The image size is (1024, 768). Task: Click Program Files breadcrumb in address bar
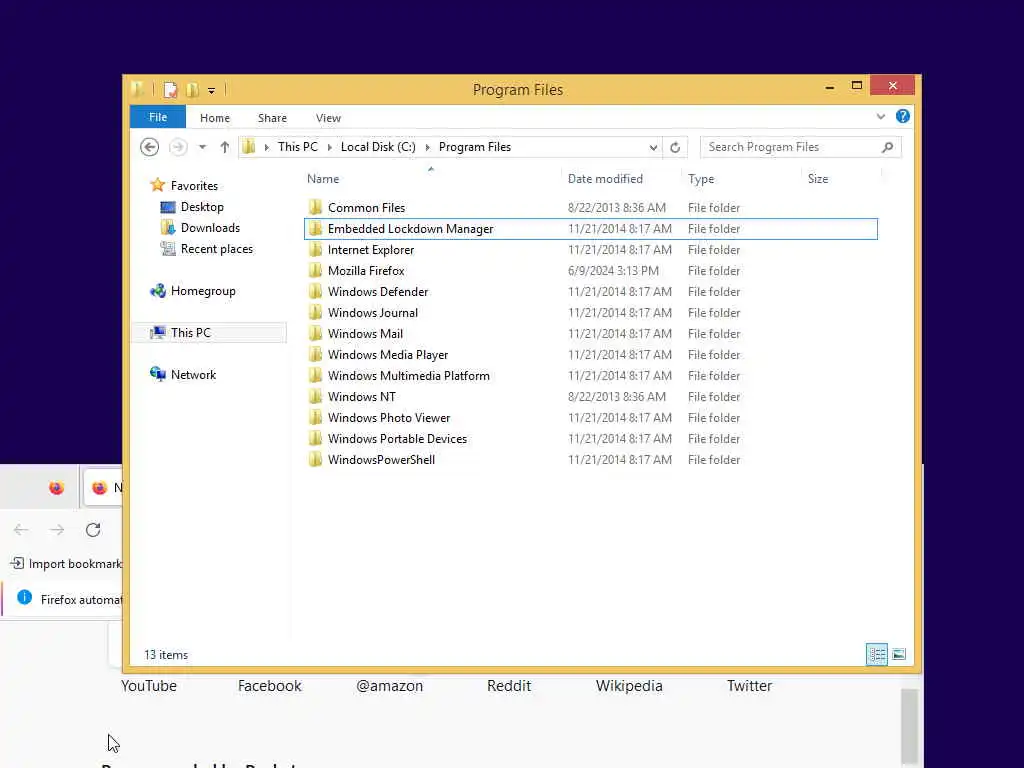pyautogui.click(x=475, y=147)
